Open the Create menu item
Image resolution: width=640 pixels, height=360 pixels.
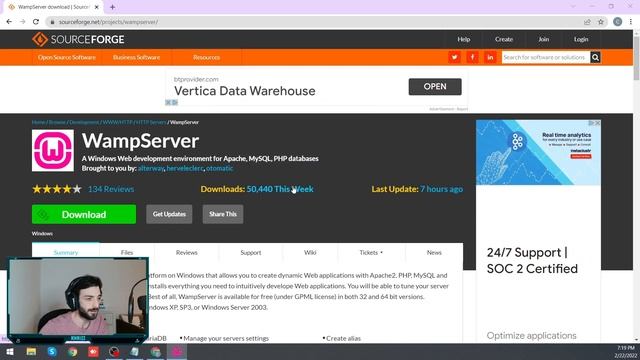[x=504, y=39]
